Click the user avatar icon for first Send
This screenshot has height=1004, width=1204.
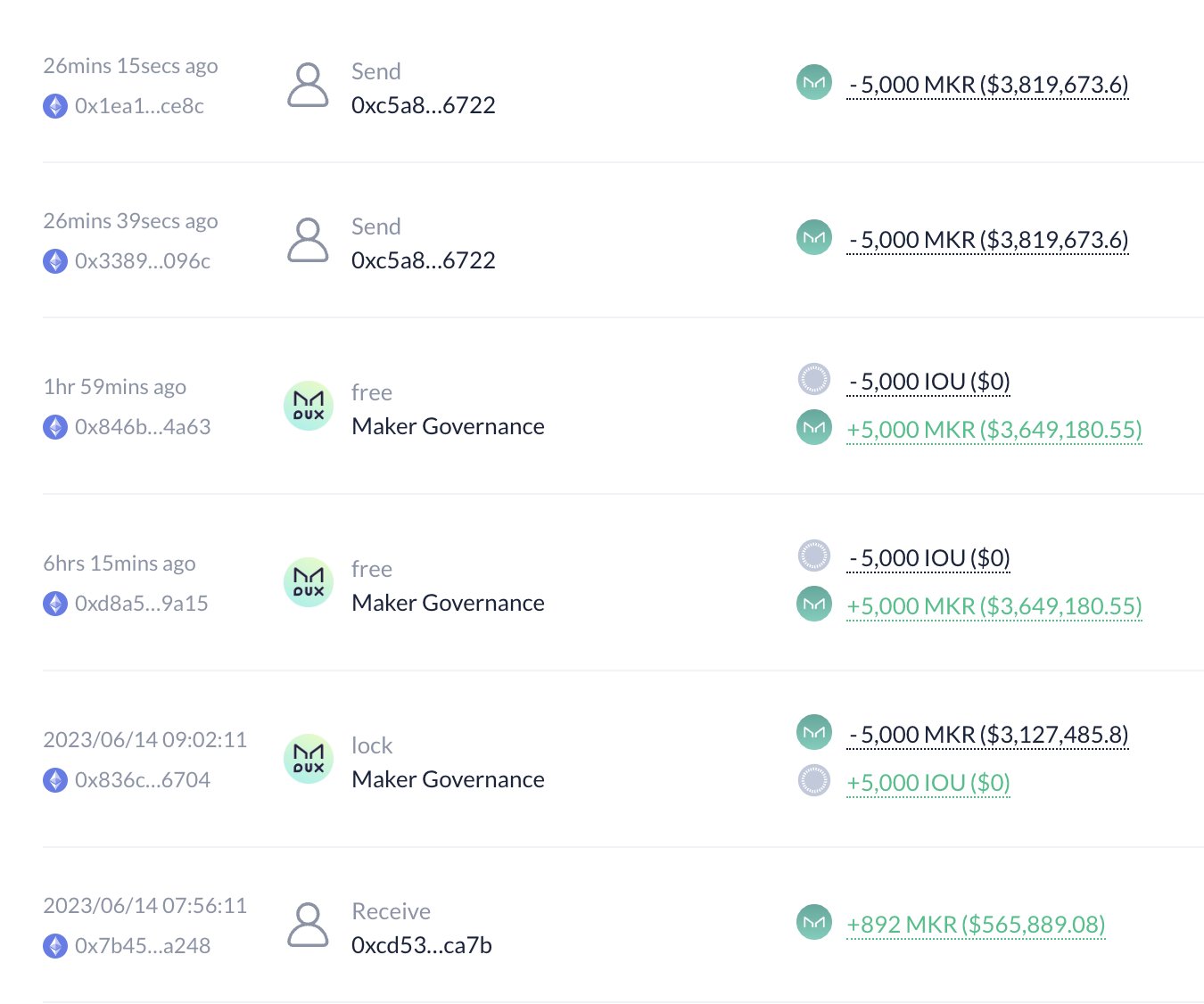click(x=308, y=86)
